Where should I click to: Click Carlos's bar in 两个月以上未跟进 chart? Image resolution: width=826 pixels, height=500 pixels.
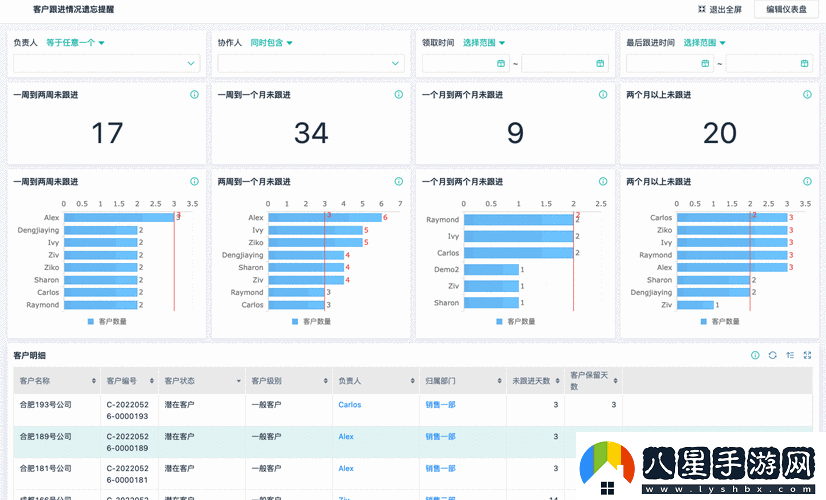pos(732,218)
